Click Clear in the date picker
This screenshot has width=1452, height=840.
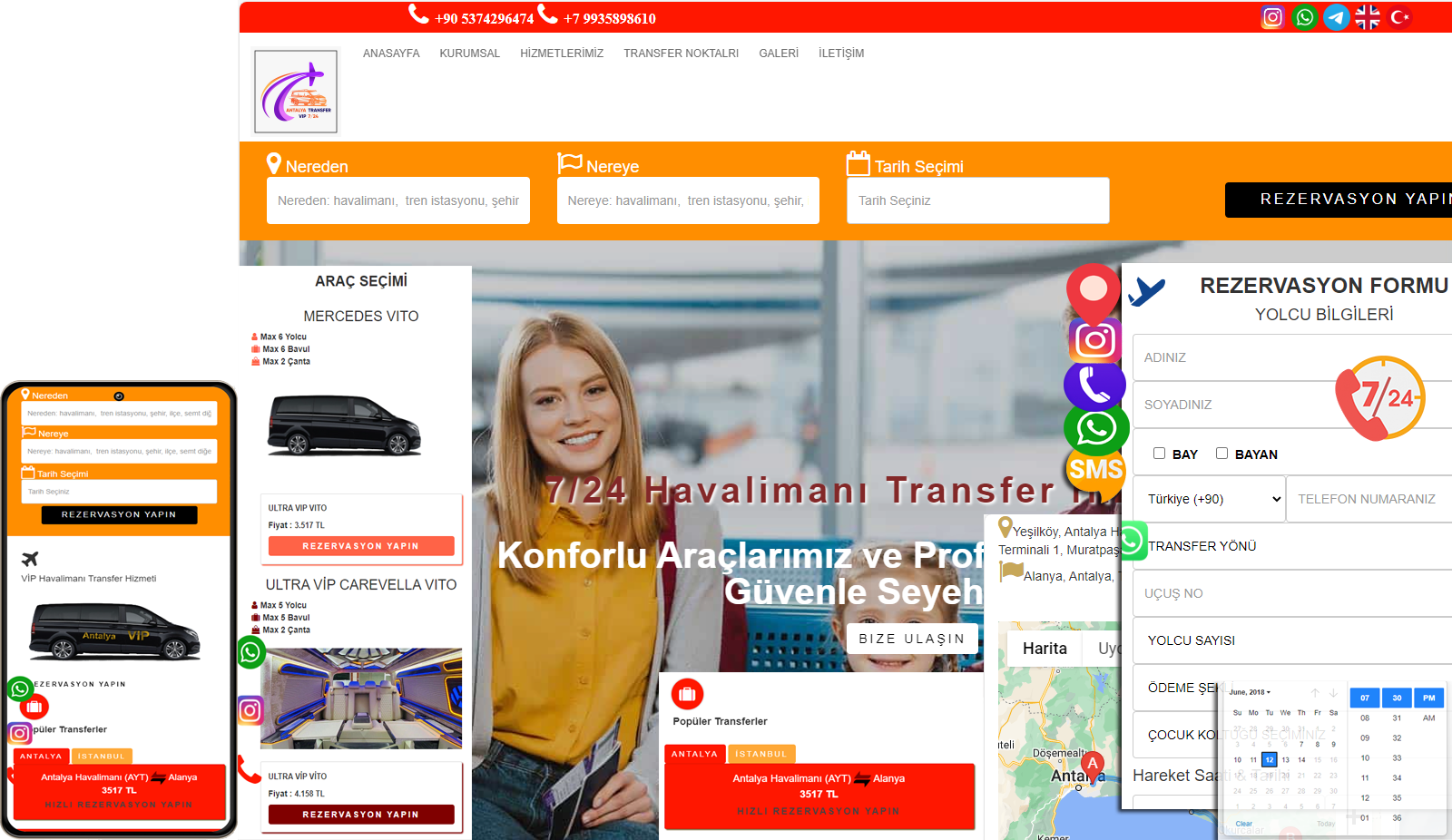point(1243,824)
